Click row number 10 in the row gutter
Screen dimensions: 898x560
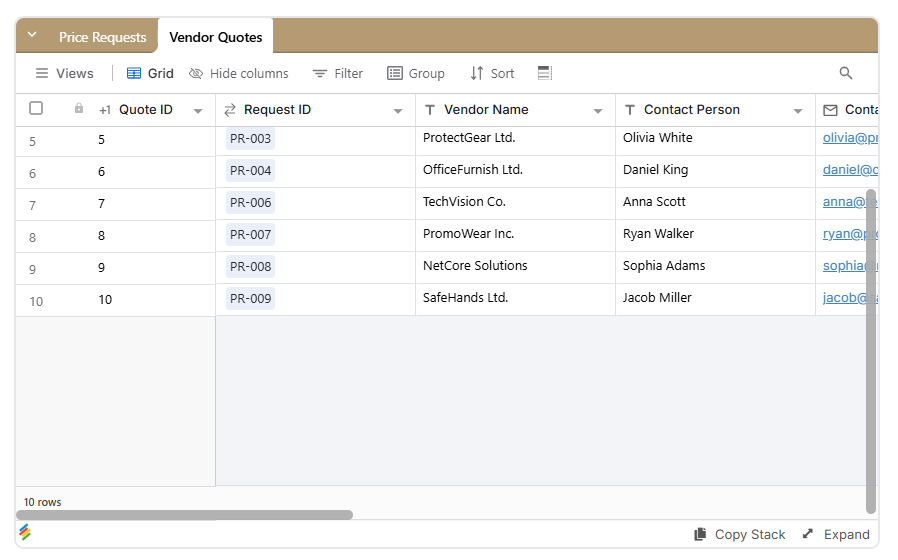pos(36,301)
